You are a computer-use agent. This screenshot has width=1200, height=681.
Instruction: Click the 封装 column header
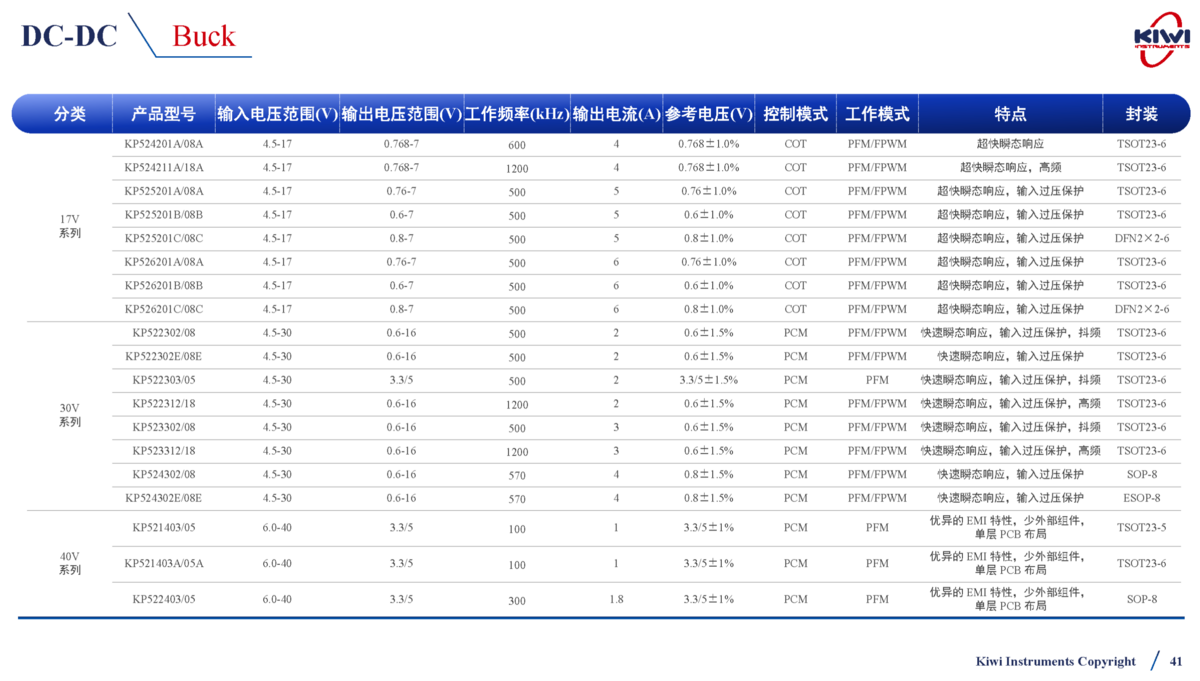click(x=1141, y=114)
